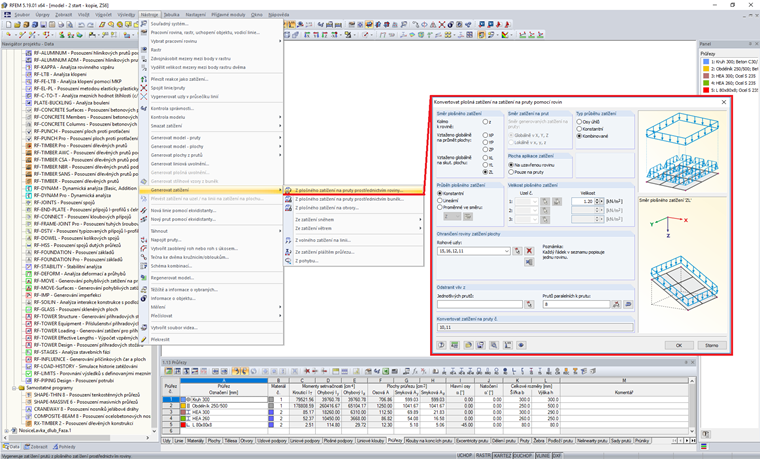
Task: Click the Open file folder icon
Action: point(17,24)
